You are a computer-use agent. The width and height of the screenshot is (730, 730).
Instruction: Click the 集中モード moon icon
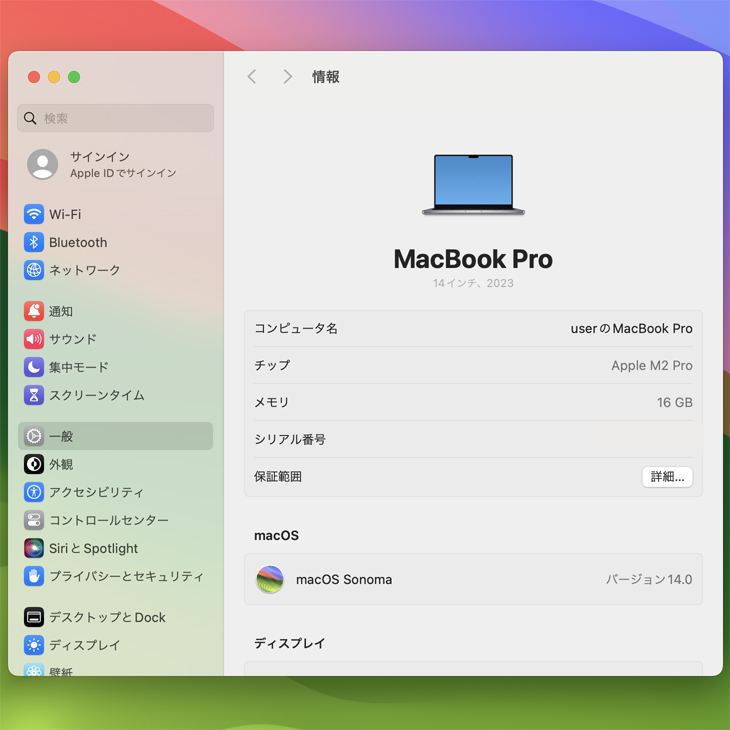[34, 367]
